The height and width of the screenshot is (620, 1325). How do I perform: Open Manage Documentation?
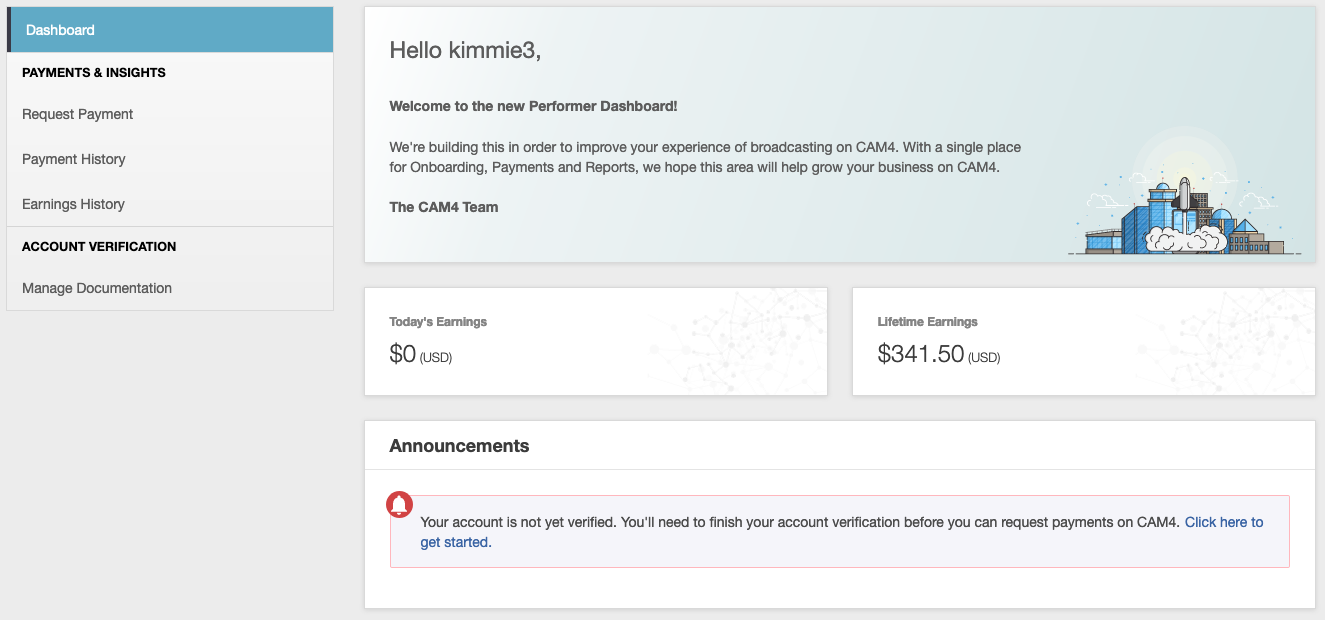(97, 288)
